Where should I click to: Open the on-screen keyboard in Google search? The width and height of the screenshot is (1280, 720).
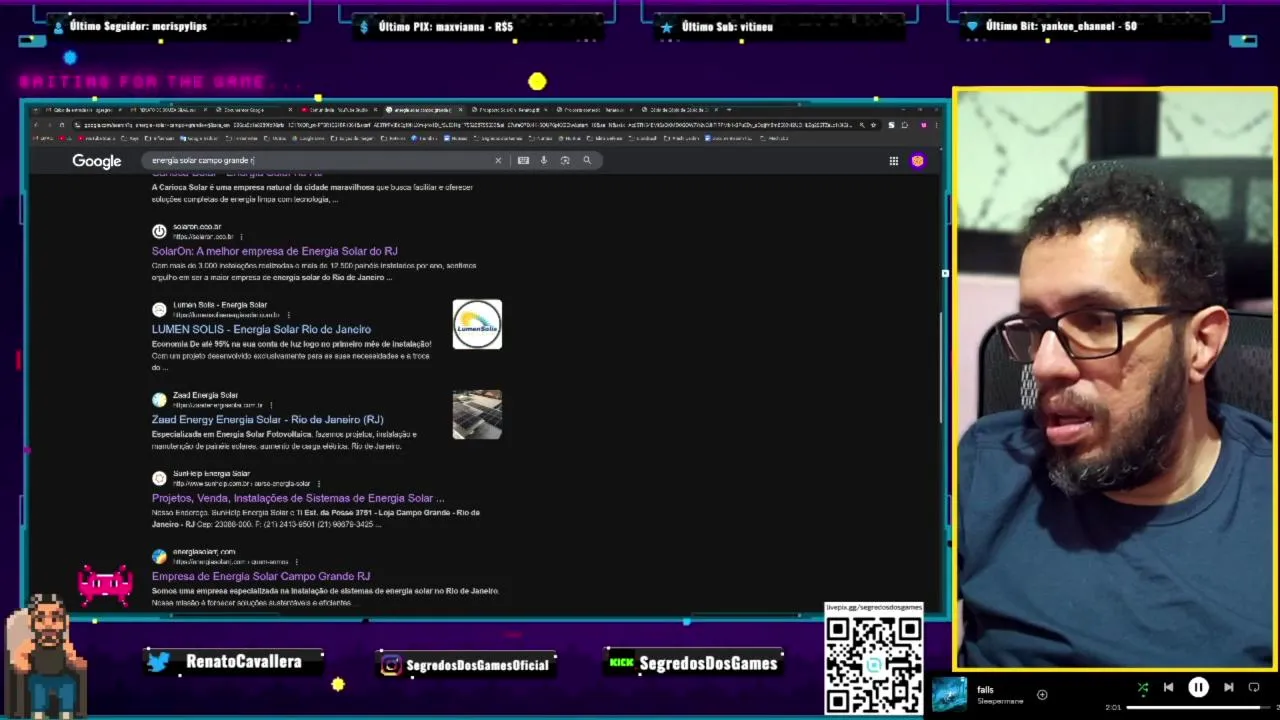523,160
